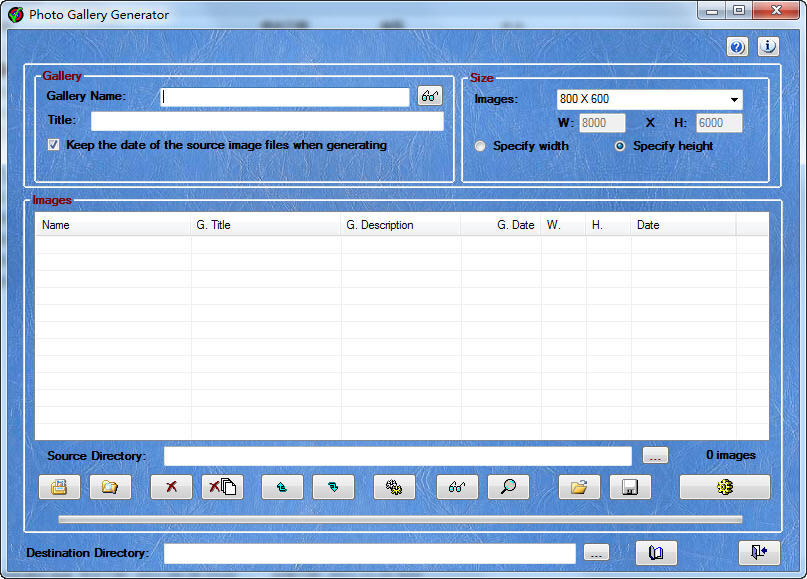
Task: Click the wide yellow gear generate button
Action: [725, 487]
